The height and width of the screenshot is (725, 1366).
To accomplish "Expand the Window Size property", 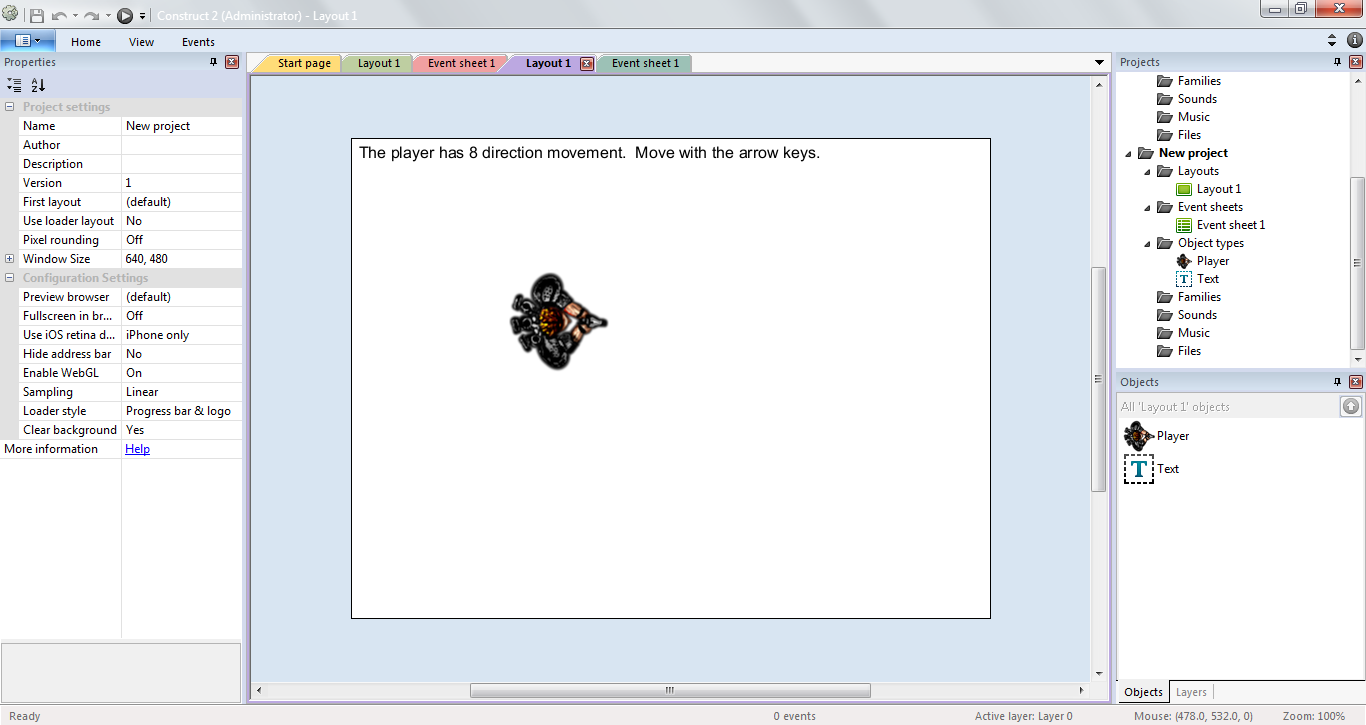I will point(11,258).
